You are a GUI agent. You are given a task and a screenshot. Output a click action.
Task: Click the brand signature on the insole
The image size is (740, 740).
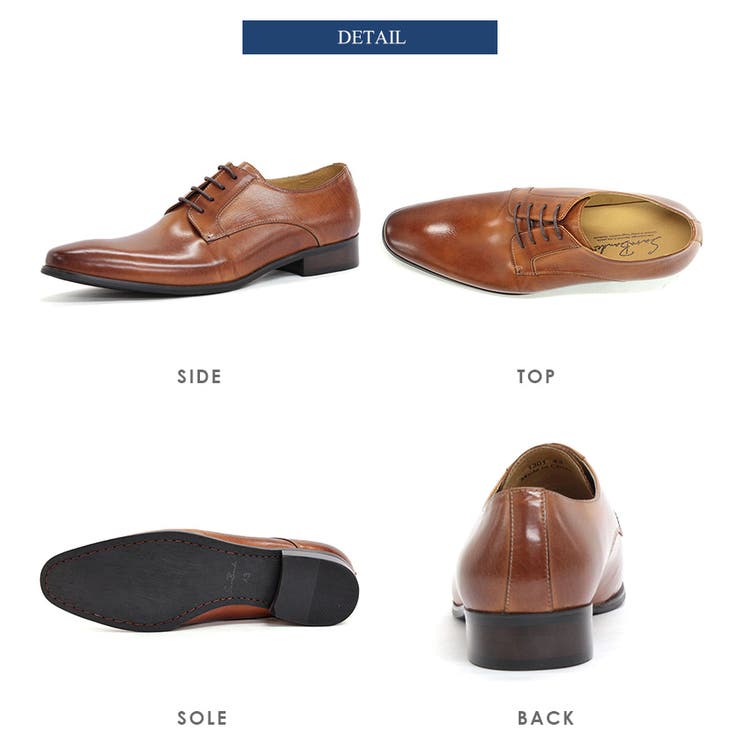[627, 245]
